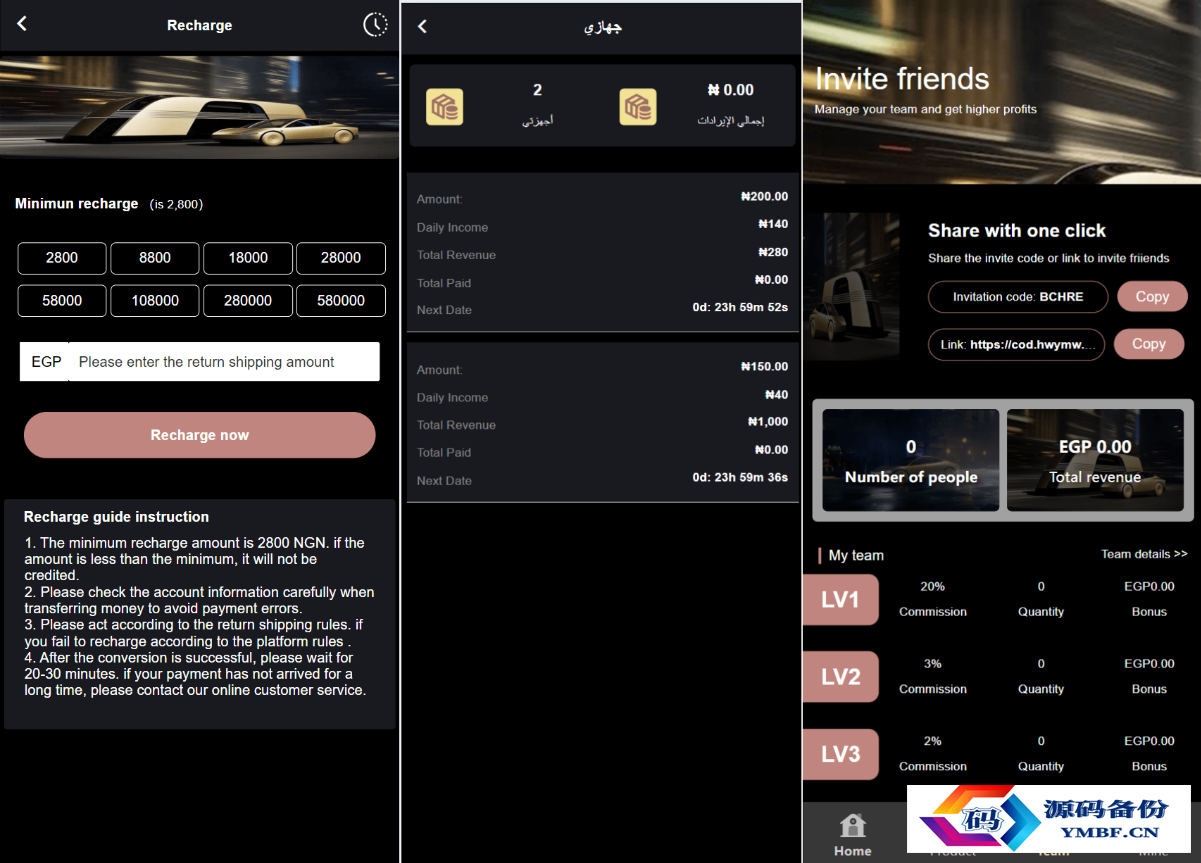Choose the 580000 recharge option
The height and width of the screenshot is (863, 1201).
click(x=341, y=301)
